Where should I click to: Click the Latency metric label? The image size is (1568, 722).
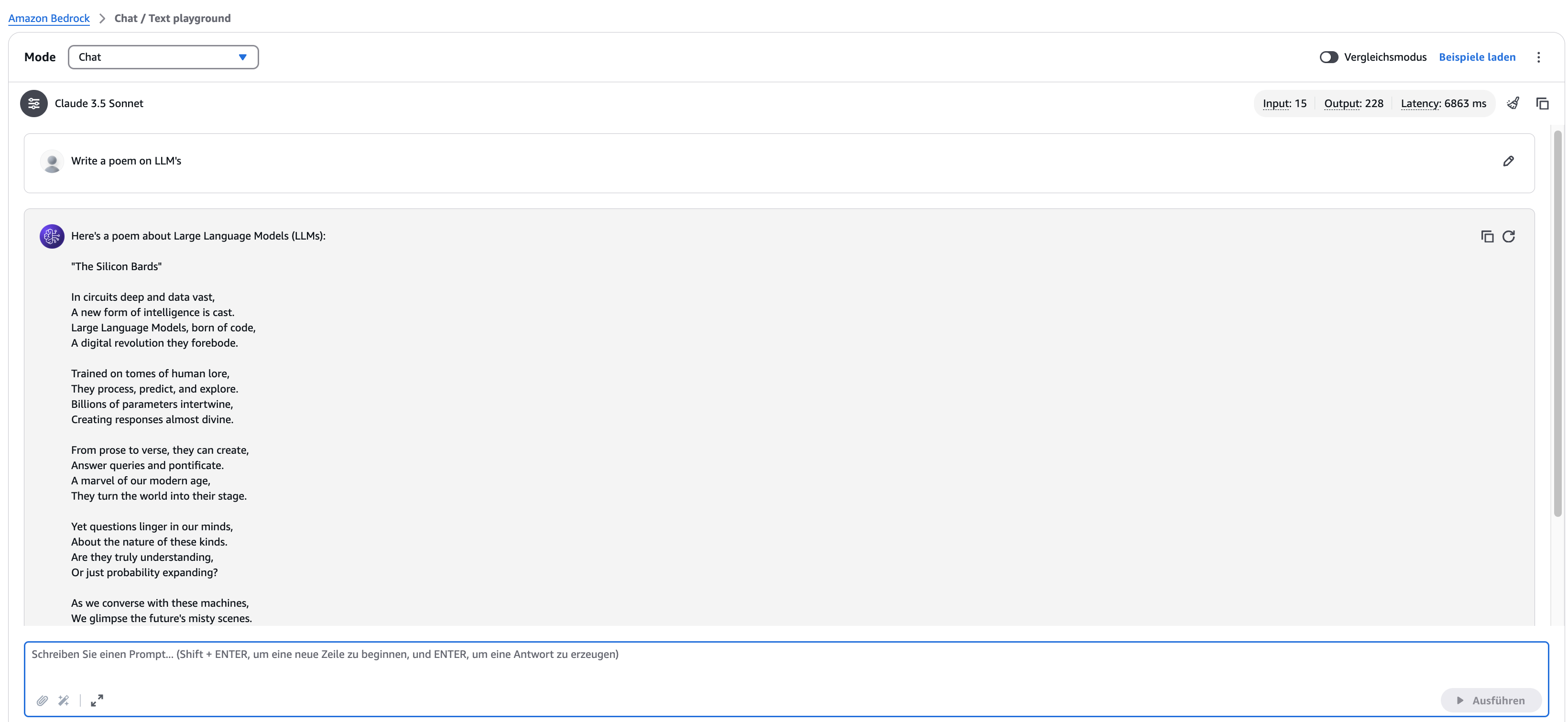point(1419,103)
